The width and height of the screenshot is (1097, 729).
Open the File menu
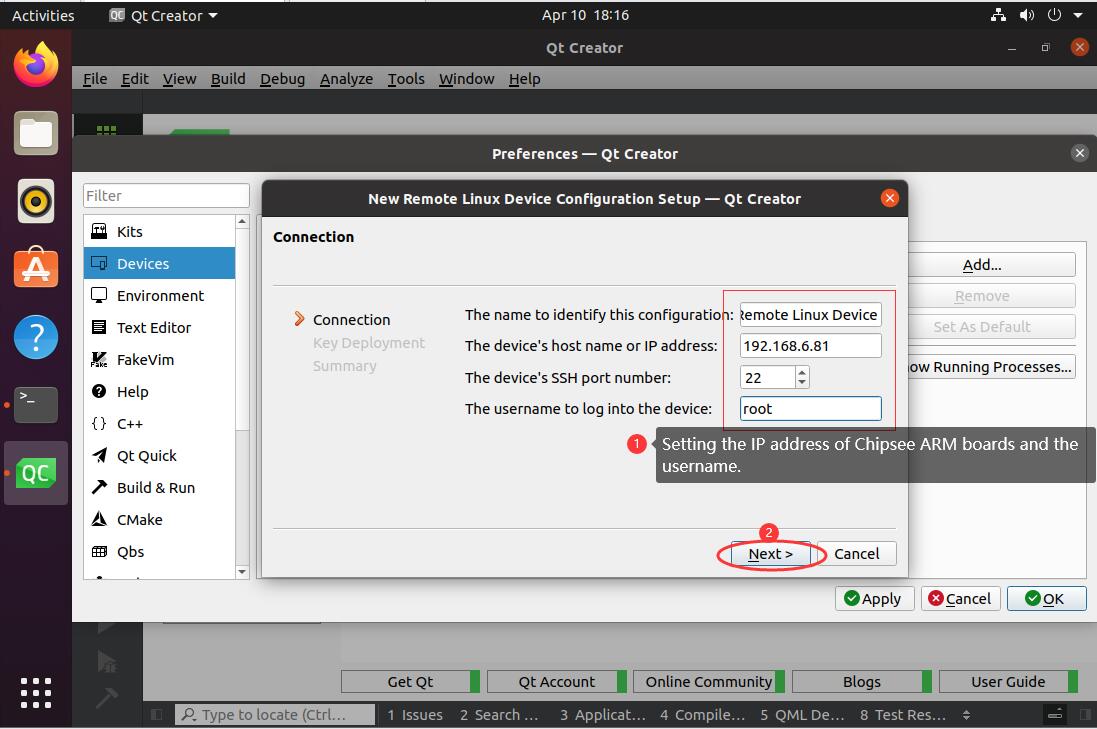coord(95,79)
